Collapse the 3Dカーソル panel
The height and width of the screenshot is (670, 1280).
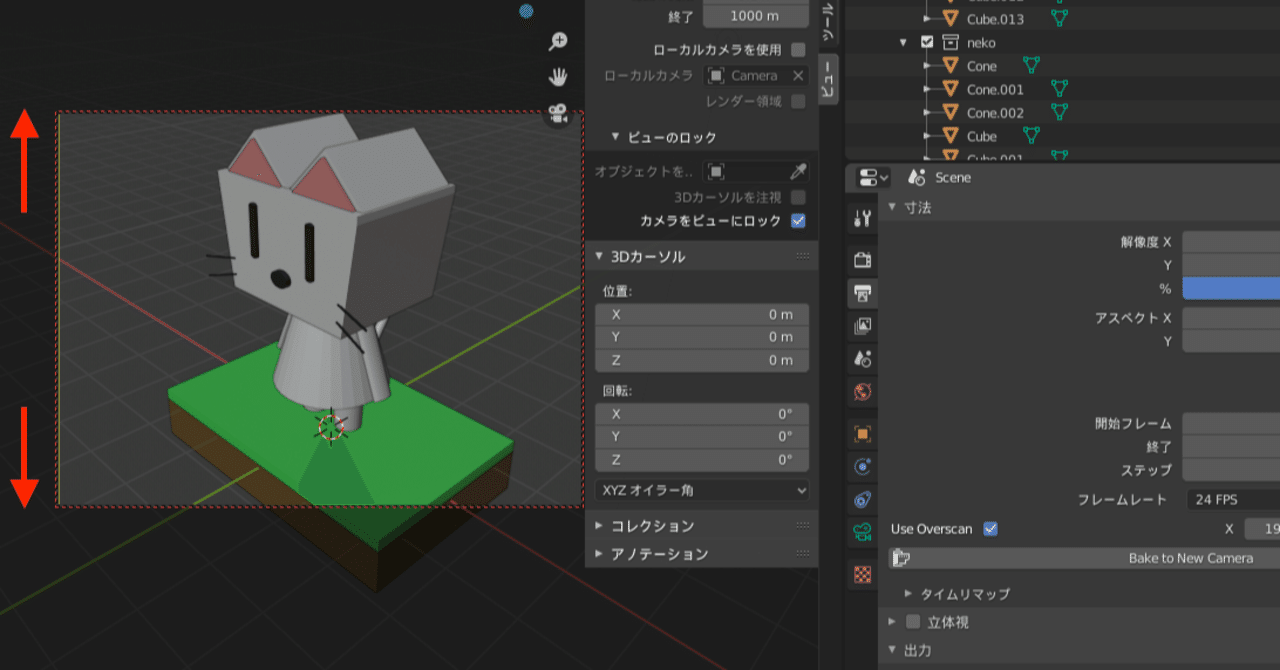point(599,257)
